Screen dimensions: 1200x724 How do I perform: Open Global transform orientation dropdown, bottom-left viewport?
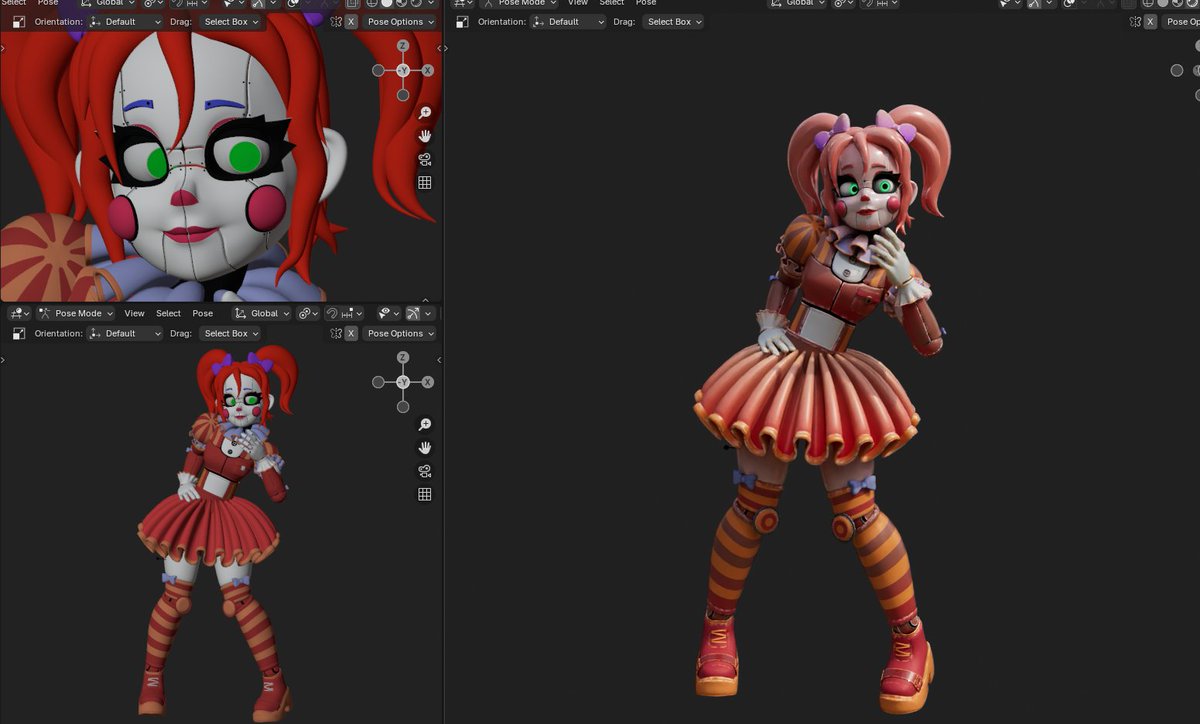pos(261,313)
